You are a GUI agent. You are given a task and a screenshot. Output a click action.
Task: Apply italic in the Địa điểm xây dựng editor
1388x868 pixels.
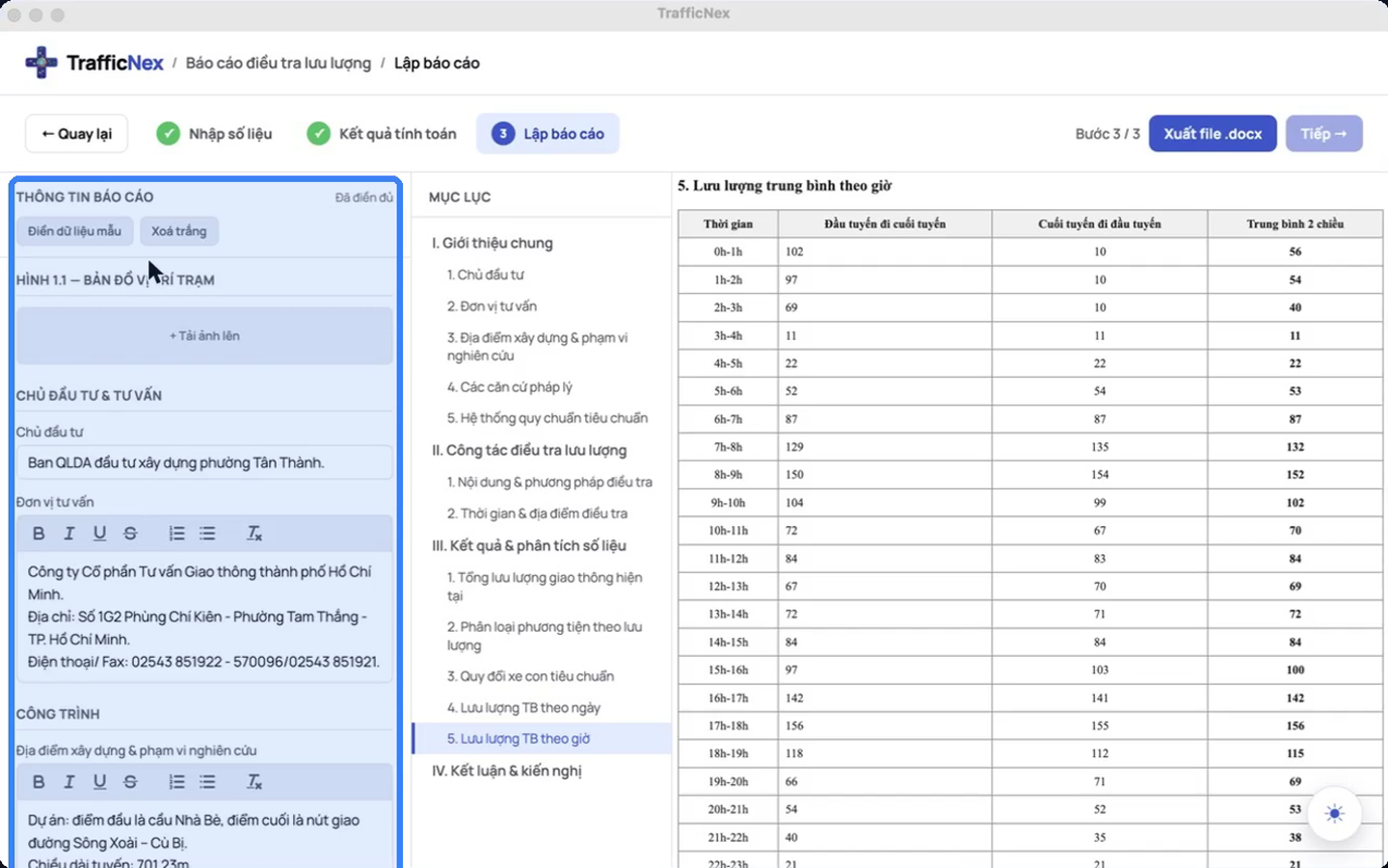pyautogui.click(x=69, y=782)
